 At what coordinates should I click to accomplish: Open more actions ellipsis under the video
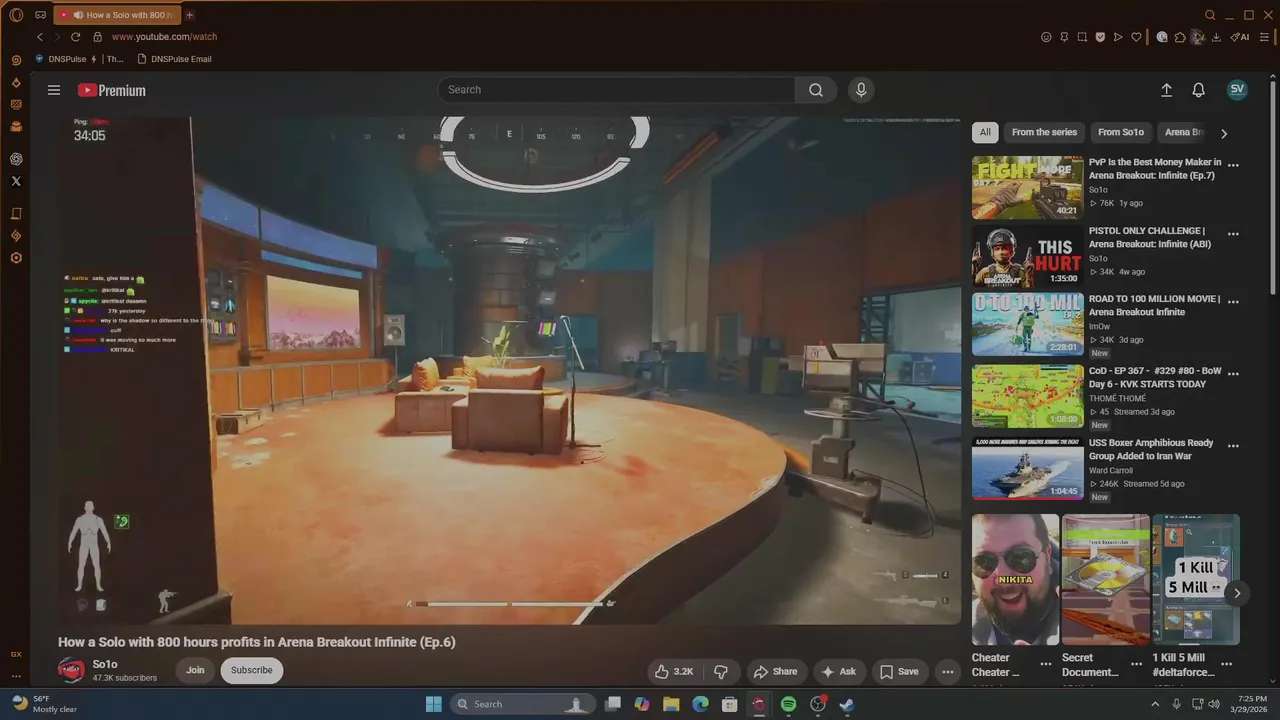pos(947,671)
